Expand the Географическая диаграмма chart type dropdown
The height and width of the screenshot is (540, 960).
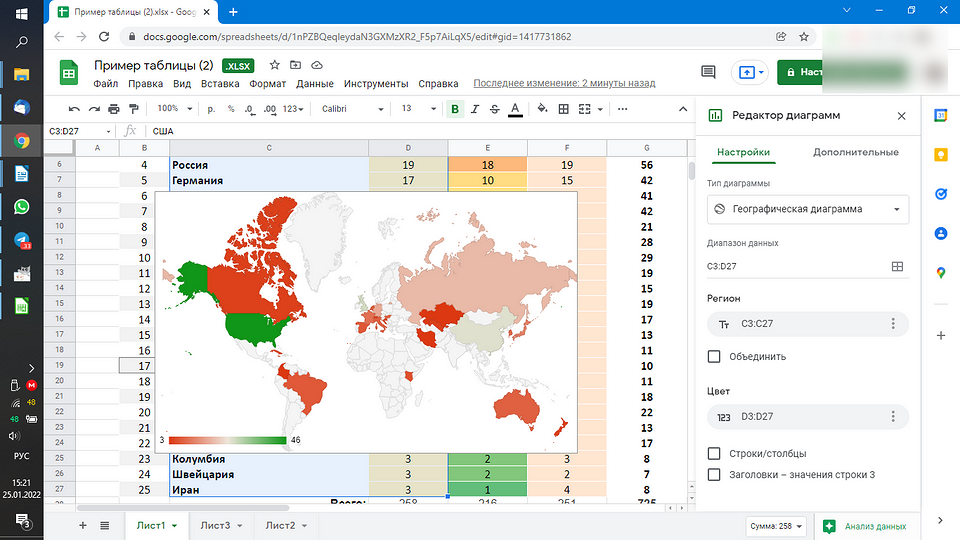806,210
